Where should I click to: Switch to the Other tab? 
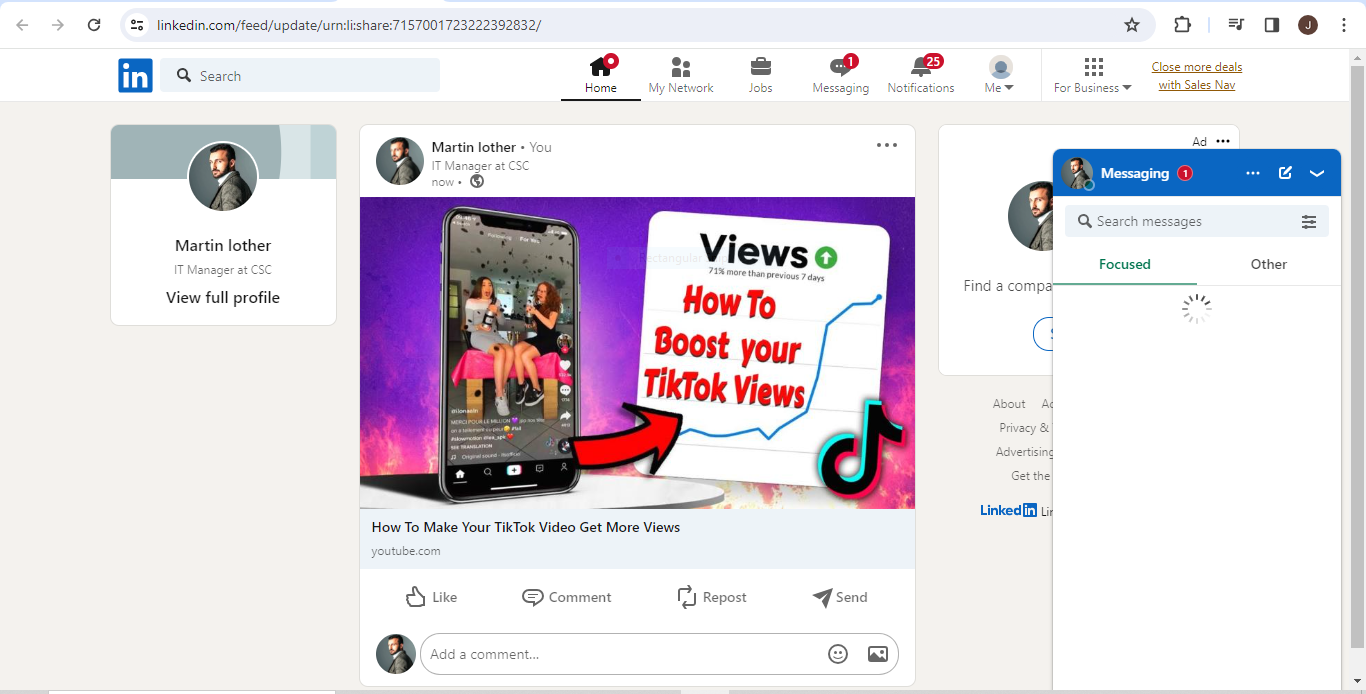point(1269,264)
